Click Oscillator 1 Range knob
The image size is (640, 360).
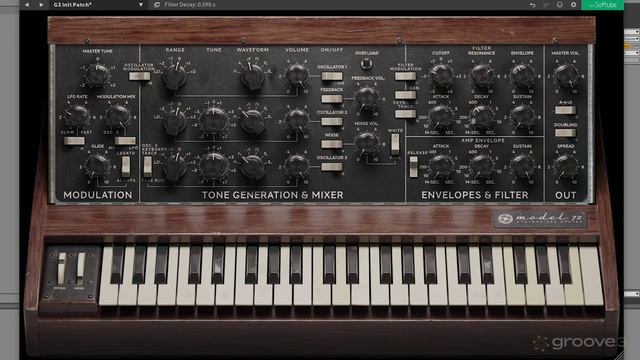[x=175, y=76]
